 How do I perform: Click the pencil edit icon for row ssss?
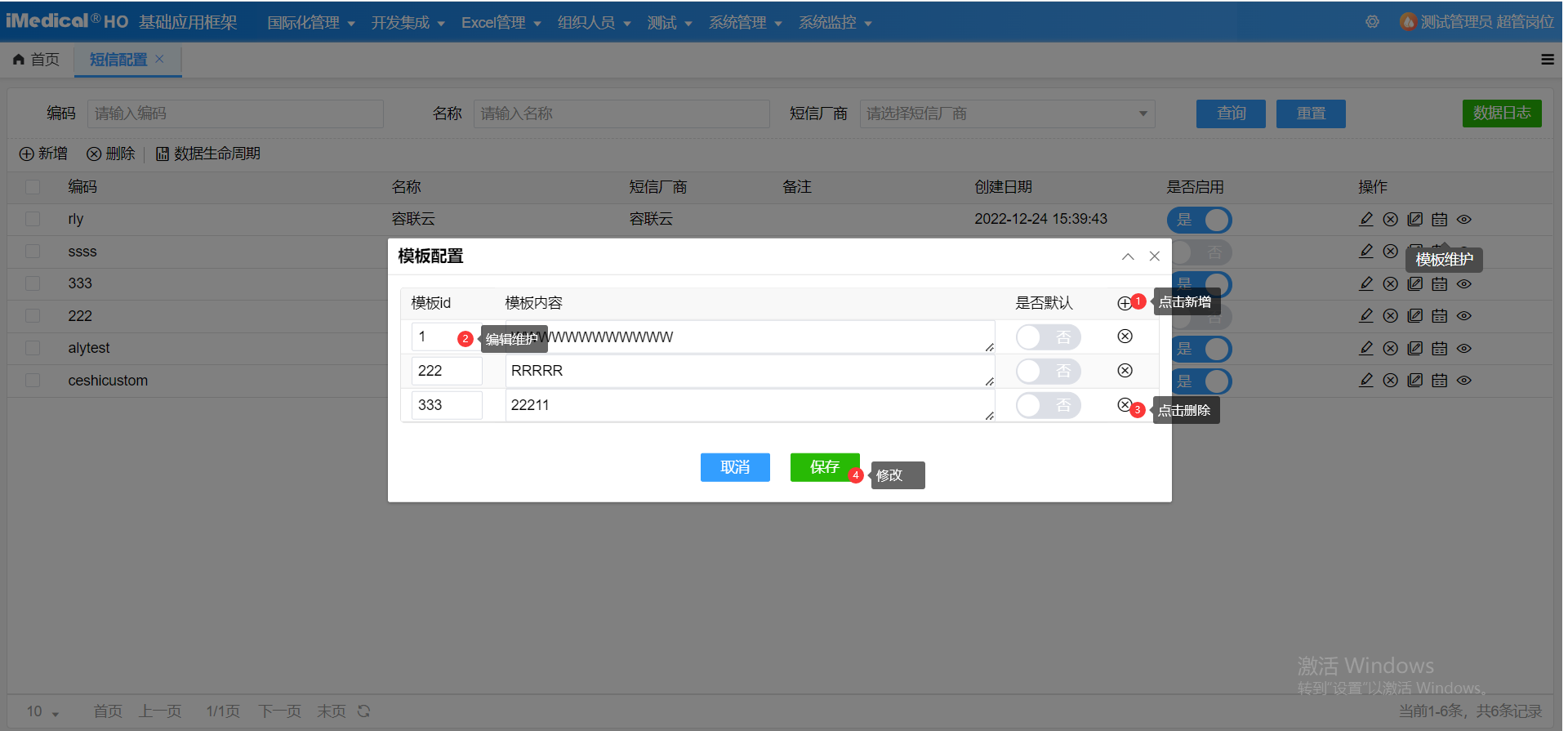pyautogui.click(x=1366, y=252)
